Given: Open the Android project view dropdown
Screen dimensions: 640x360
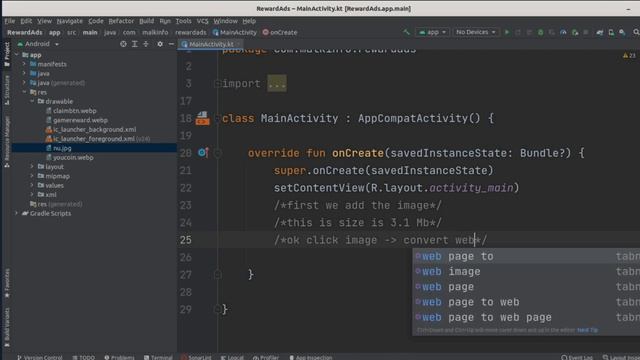Looking at the screenshot, I should tap(38, 44).
